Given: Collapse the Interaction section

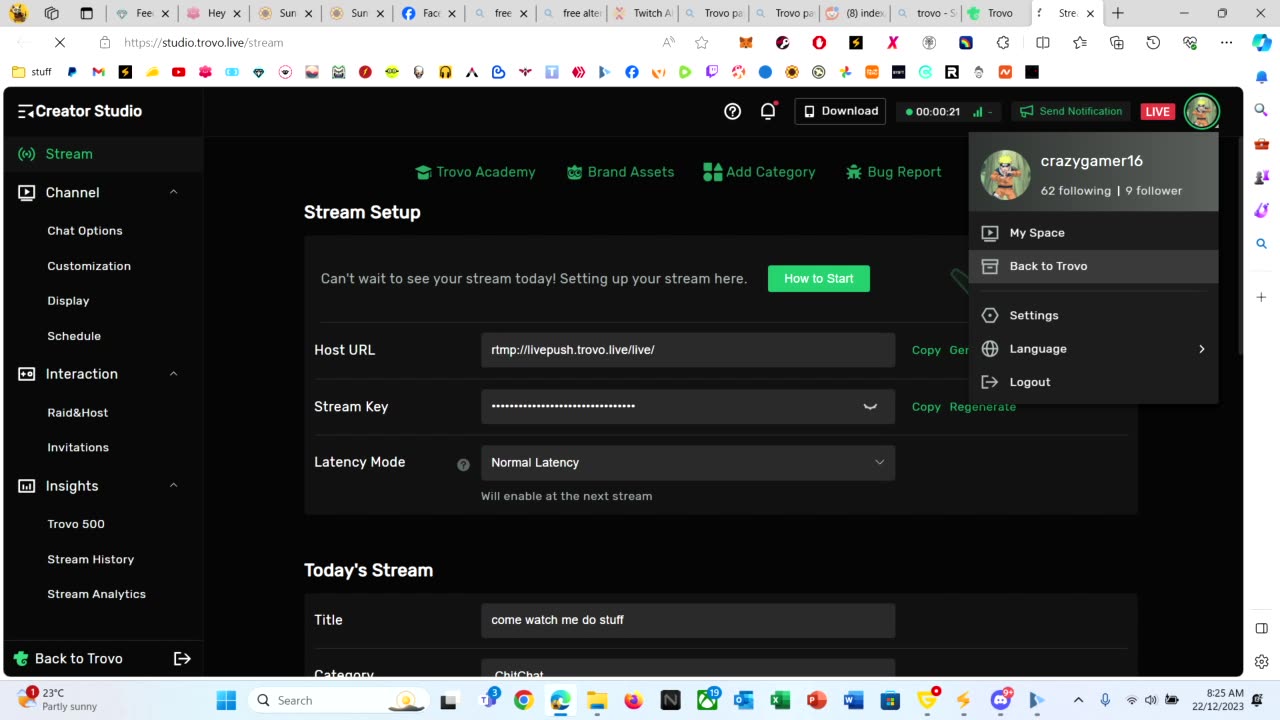Looking at the screenshot, I should coord(173,374).
